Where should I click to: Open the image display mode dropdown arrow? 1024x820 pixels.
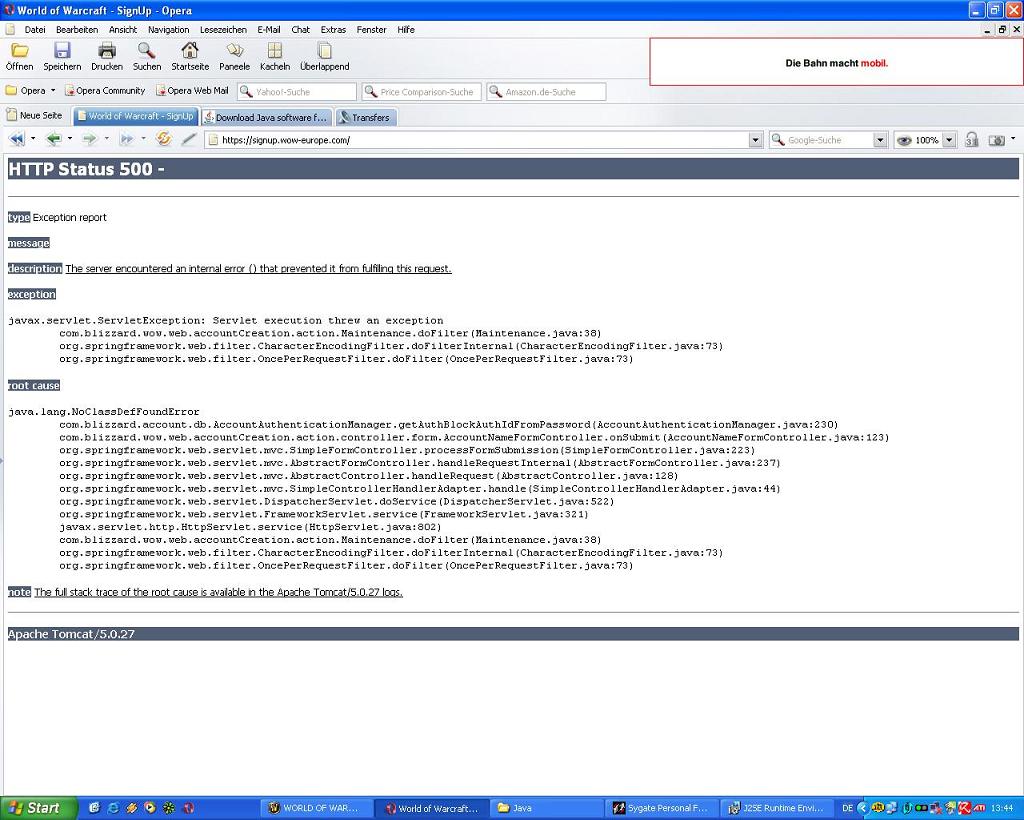tap(1013, 139)
